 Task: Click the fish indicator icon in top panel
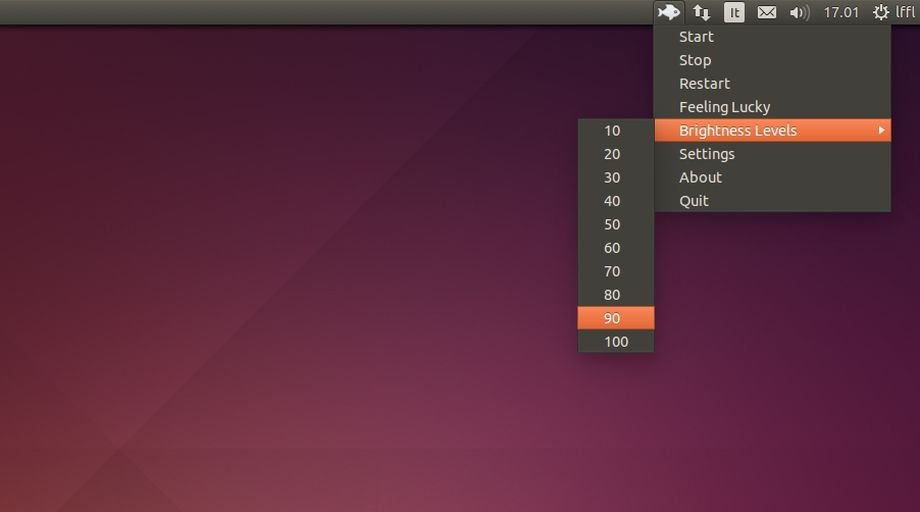click(x=669, y=12)
